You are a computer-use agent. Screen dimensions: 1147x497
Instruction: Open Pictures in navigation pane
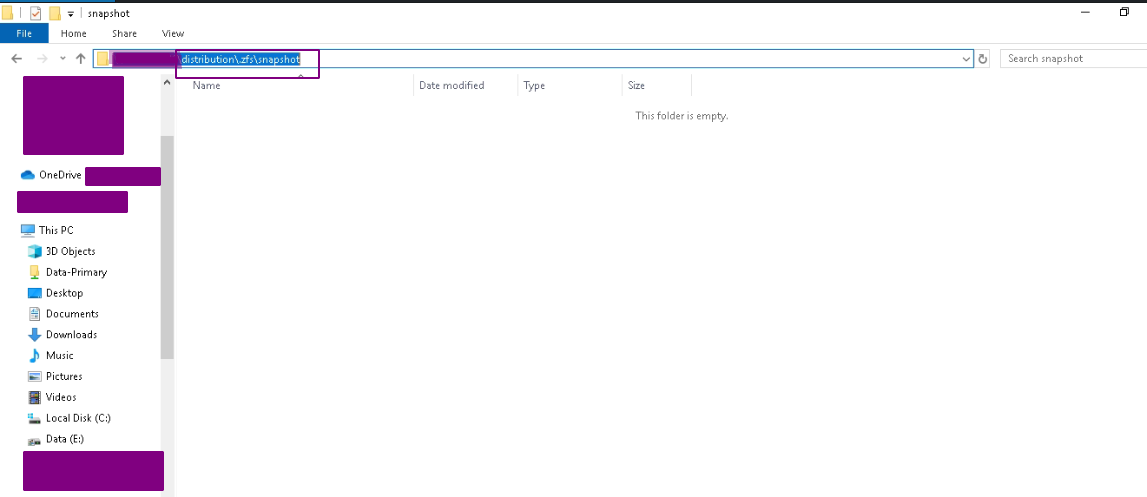(x=55, y=376)
